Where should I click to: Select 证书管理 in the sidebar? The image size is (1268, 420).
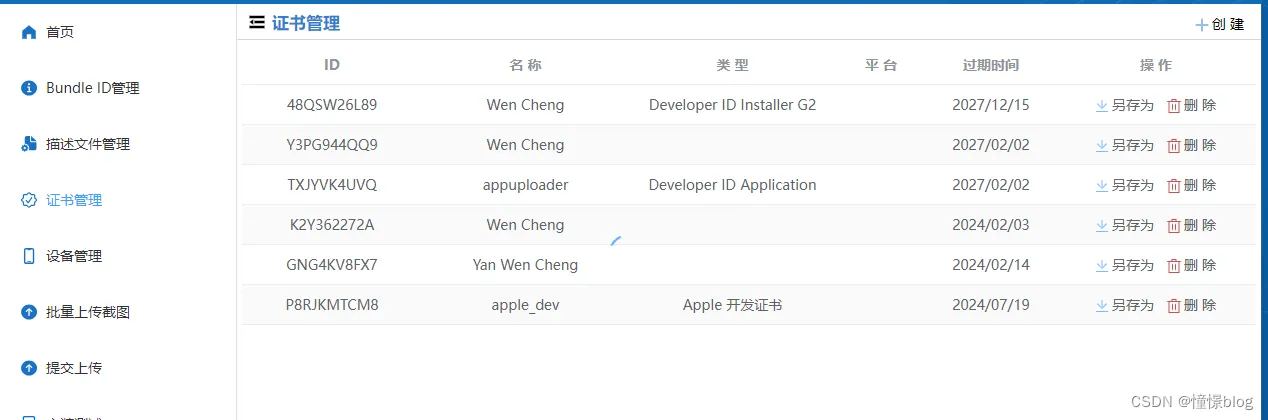point(74,200)
